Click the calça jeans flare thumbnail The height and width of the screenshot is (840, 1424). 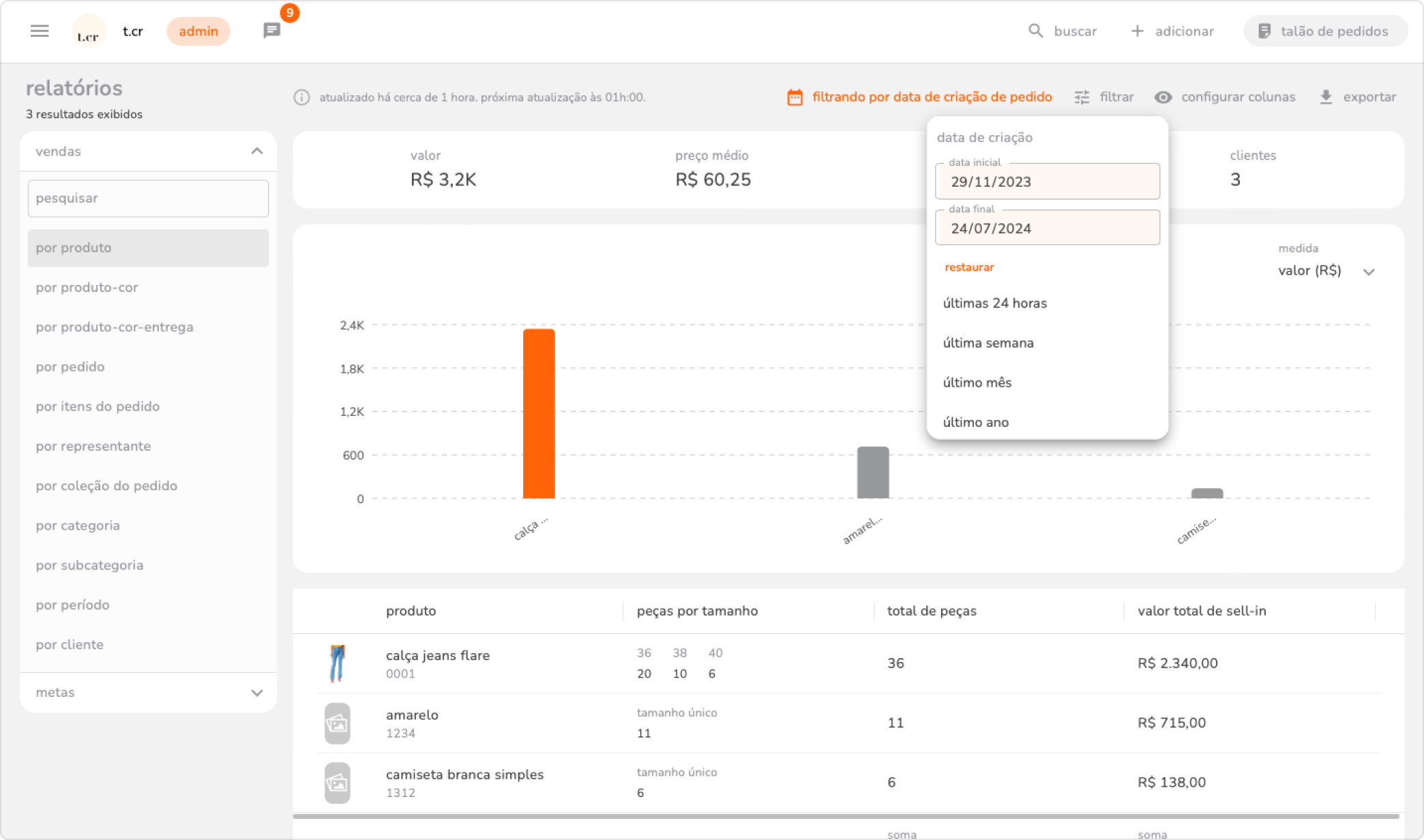(x=337, y=663)
